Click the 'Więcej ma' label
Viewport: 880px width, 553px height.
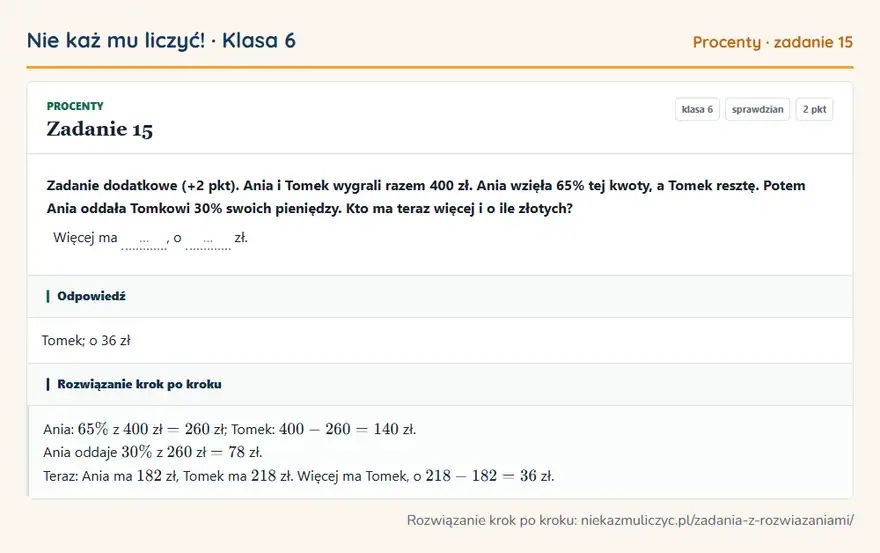click(85, 238)
